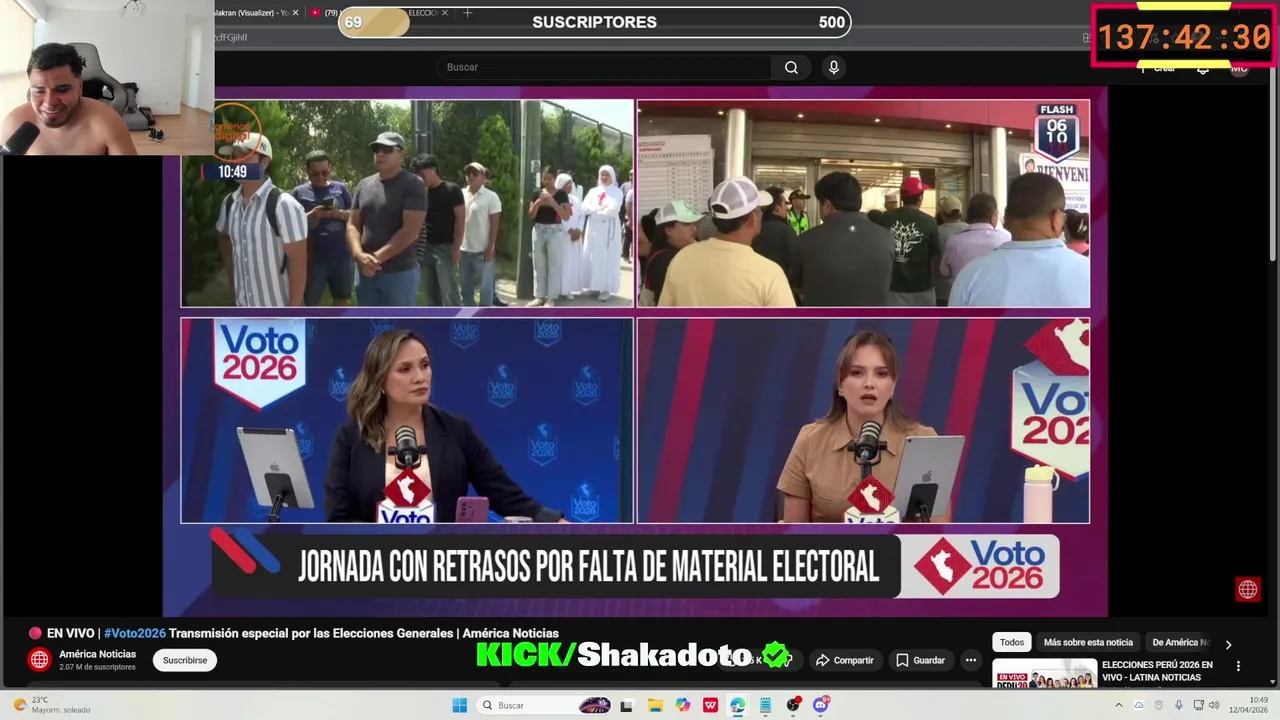Open the Notepad taskbar icon
Screen dimensions: 1280x720
click(x=766, y=705)
